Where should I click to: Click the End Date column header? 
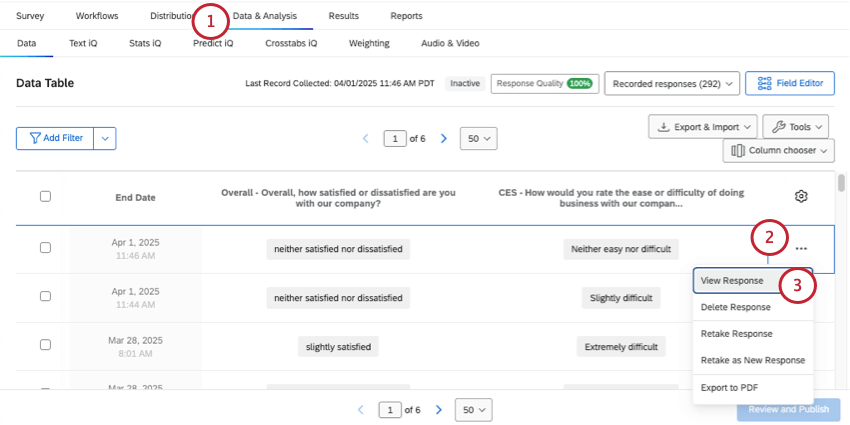[135, 198]
